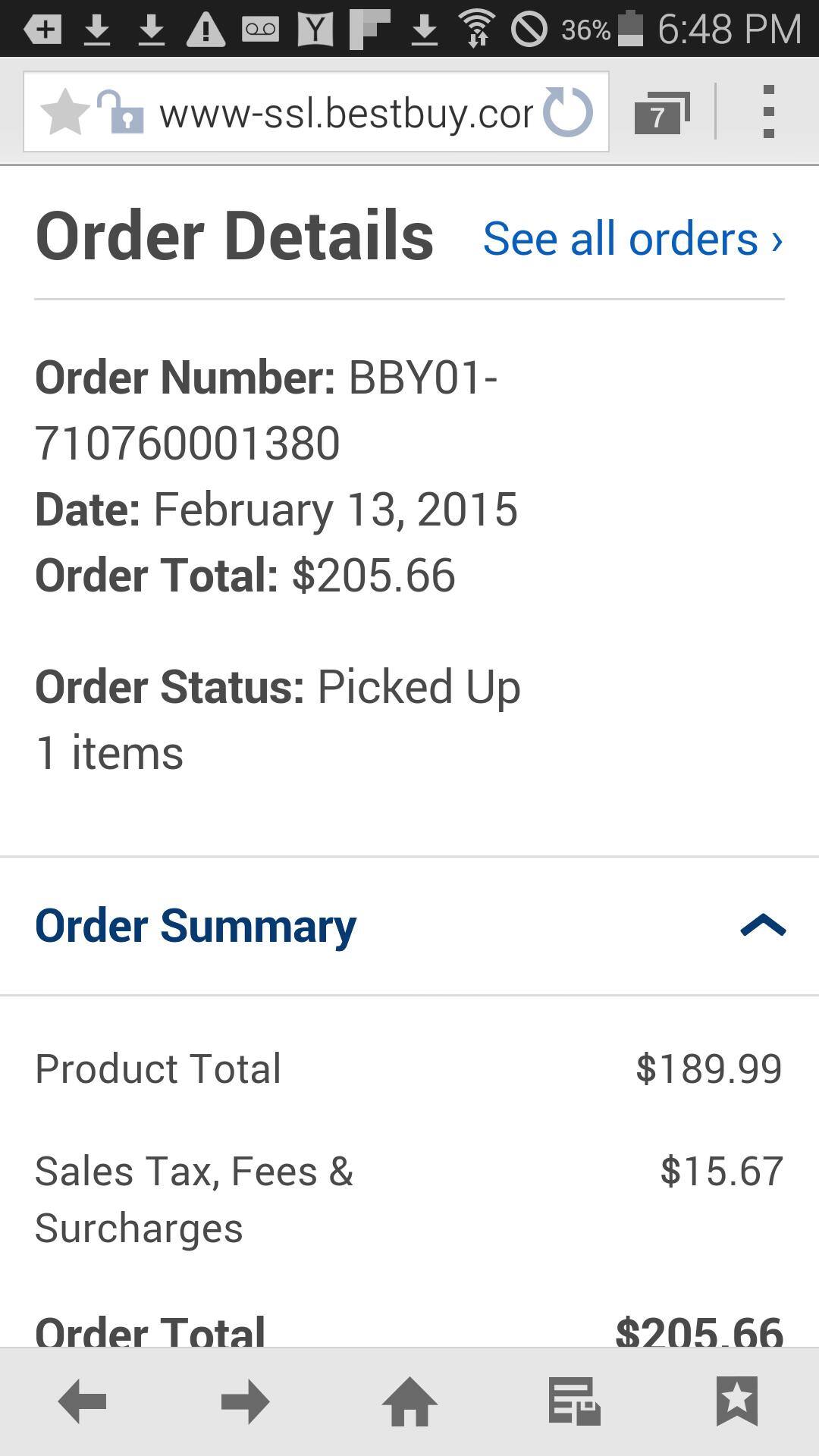Go back using the left arrow
Screen dimensions: 819x1456
(82, 1401)
